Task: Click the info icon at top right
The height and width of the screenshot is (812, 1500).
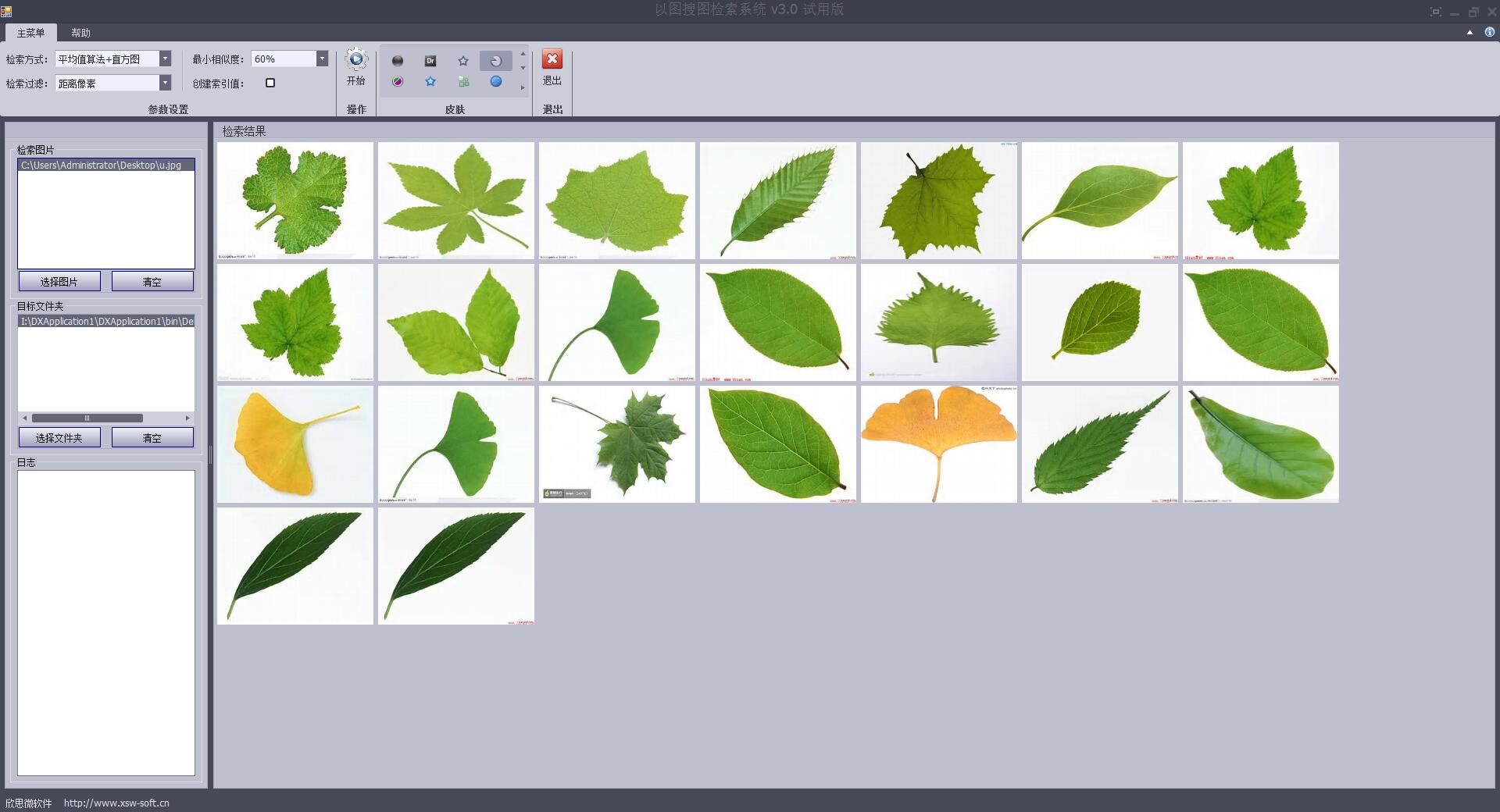Action: pos(1490,33)
